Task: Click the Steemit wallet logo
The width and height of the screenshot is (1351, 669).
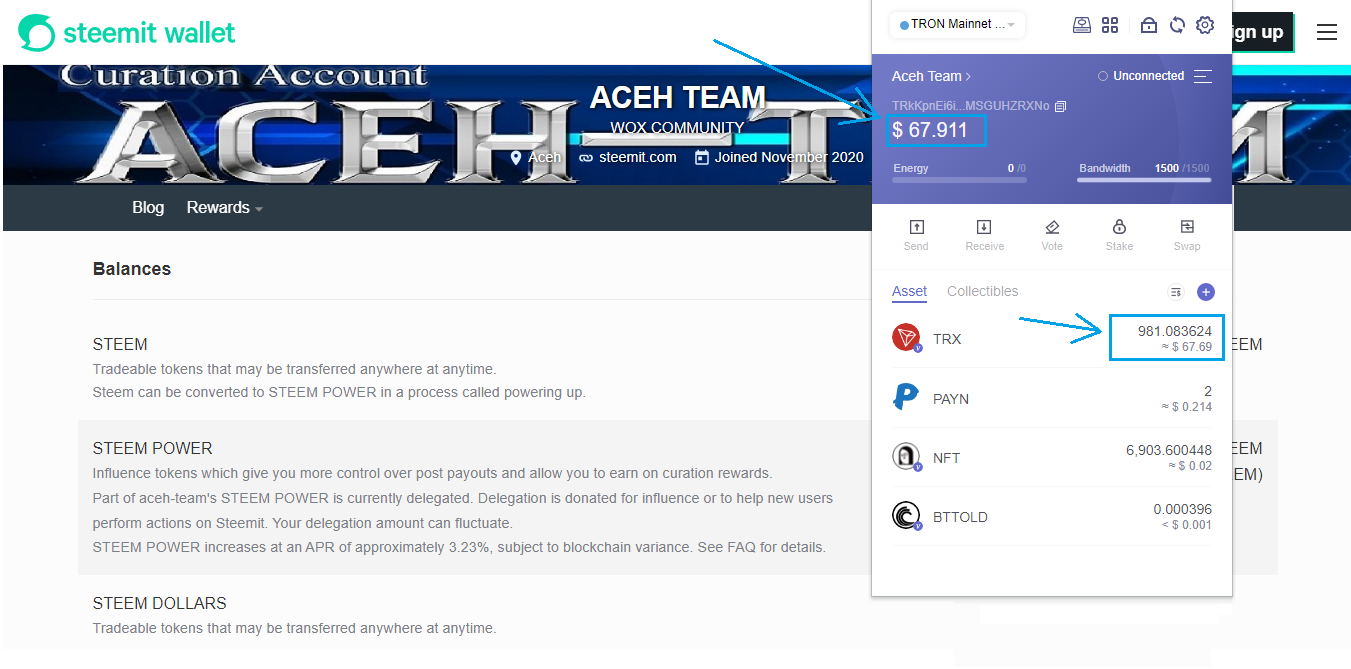Action: click(x=36, y=32)
